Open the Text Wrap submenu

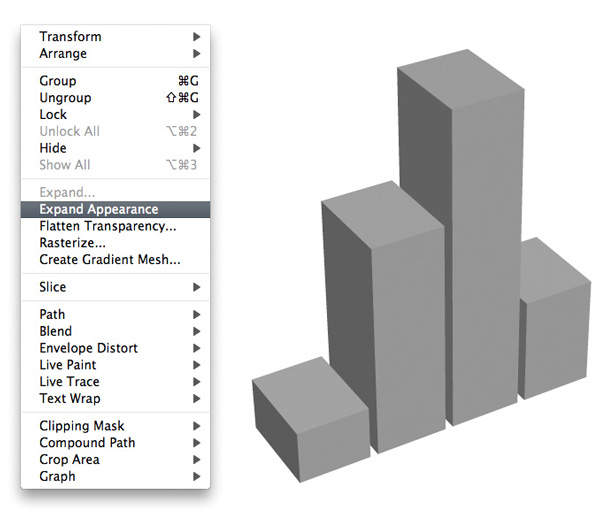[116, 399]
